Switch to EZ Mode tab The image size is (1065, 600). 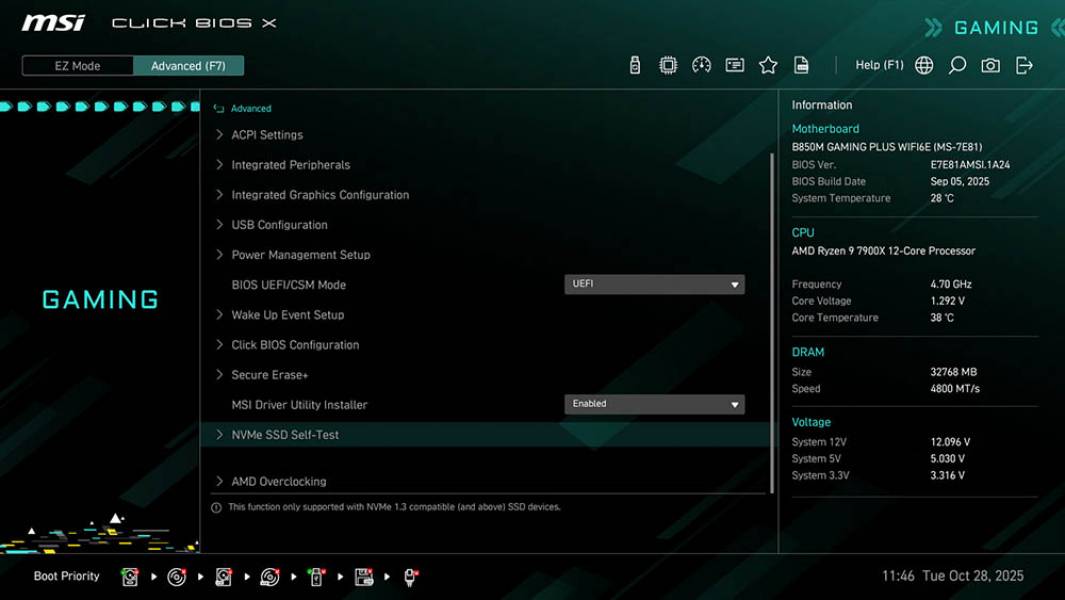click(77, 65)
